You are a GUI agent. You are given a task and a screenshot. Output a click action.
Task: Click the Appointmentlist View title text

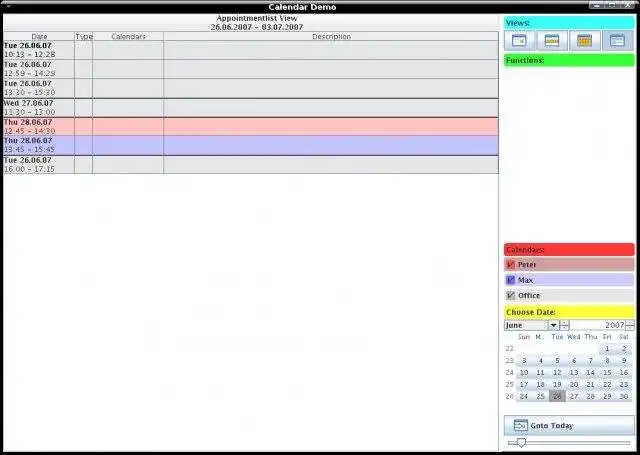pos(257,18)
